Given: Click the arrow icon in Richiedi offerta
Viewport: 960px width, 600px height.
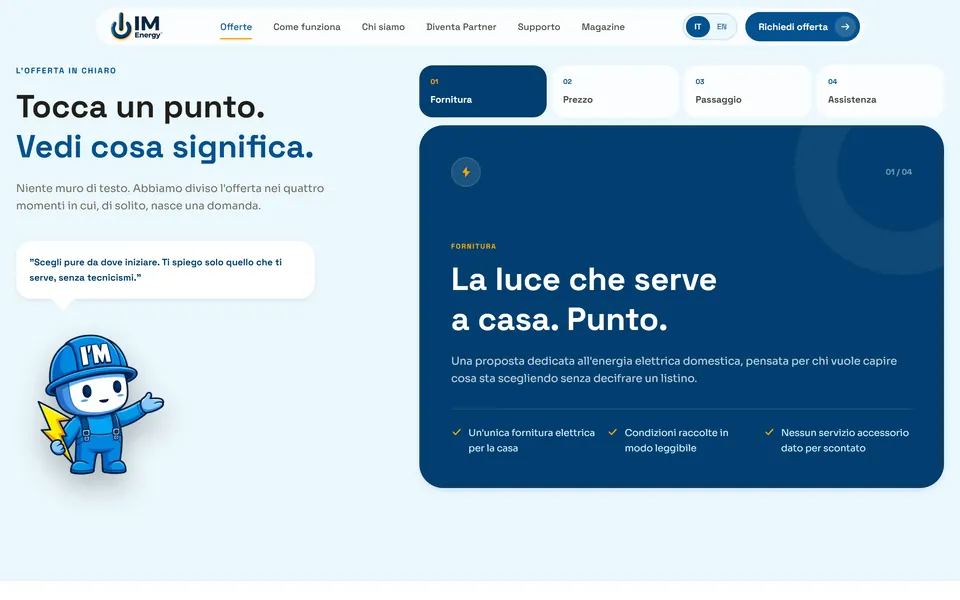Looking at the screenshot, I should coord(845,27).
